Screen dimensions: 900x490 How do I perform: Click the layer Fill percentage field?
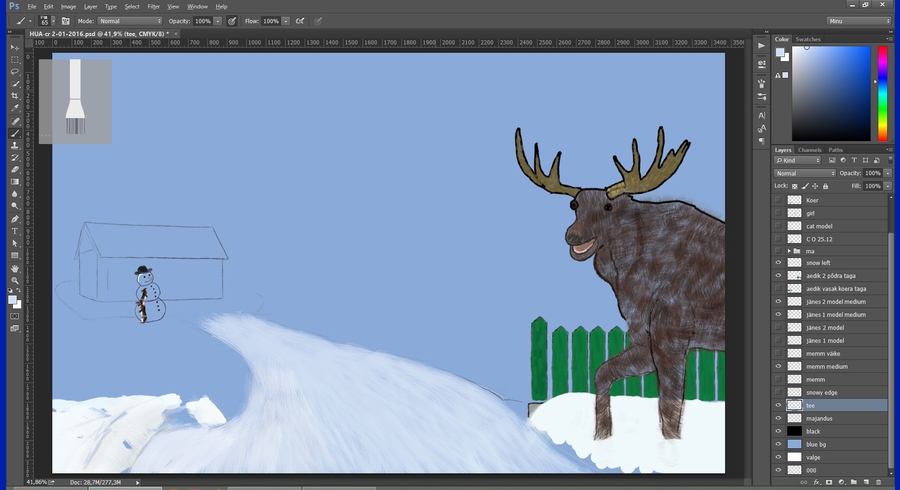point(872,186)
